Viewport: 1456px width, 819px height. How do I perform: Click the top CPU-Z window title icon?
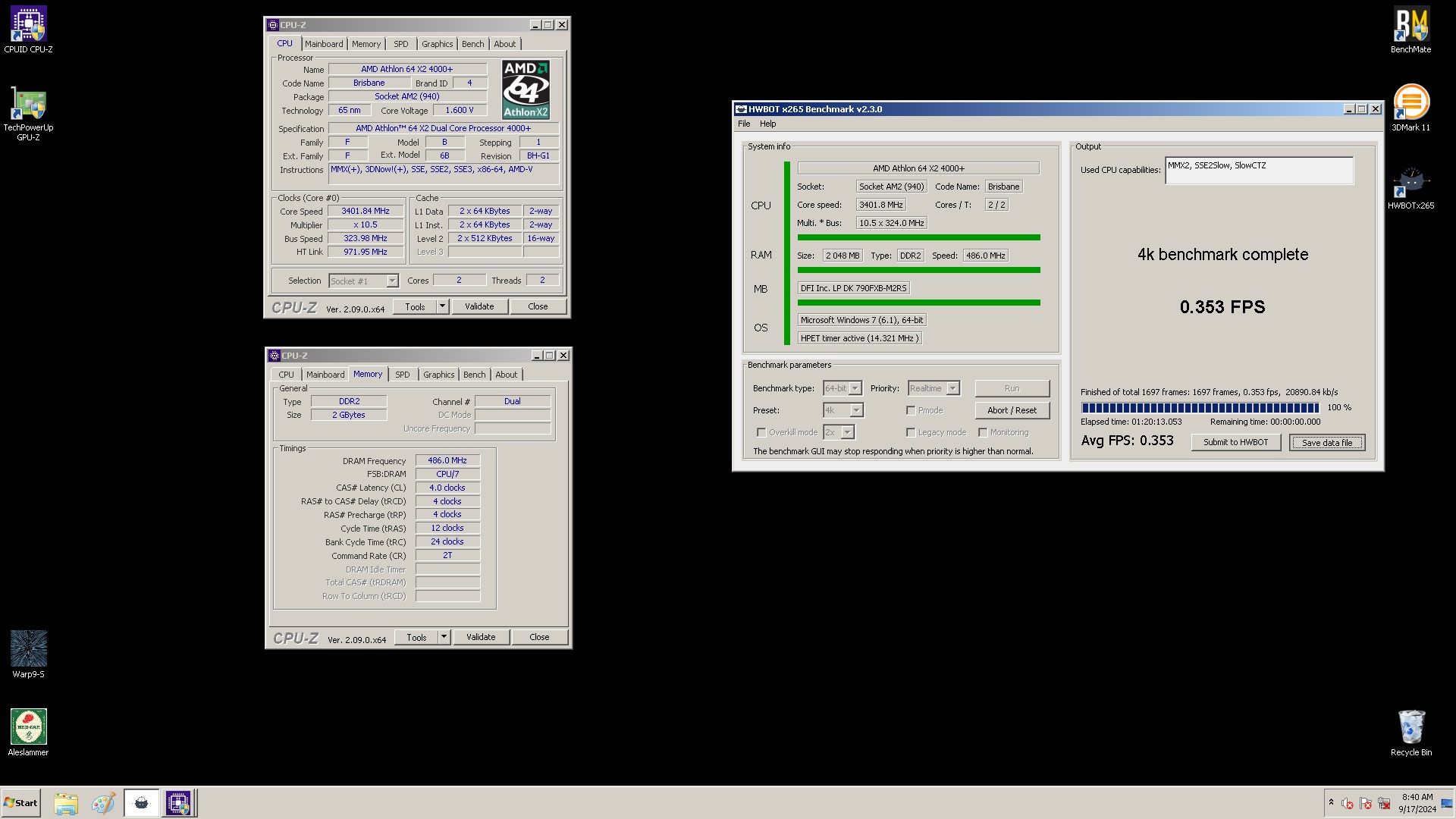point(273,25)
